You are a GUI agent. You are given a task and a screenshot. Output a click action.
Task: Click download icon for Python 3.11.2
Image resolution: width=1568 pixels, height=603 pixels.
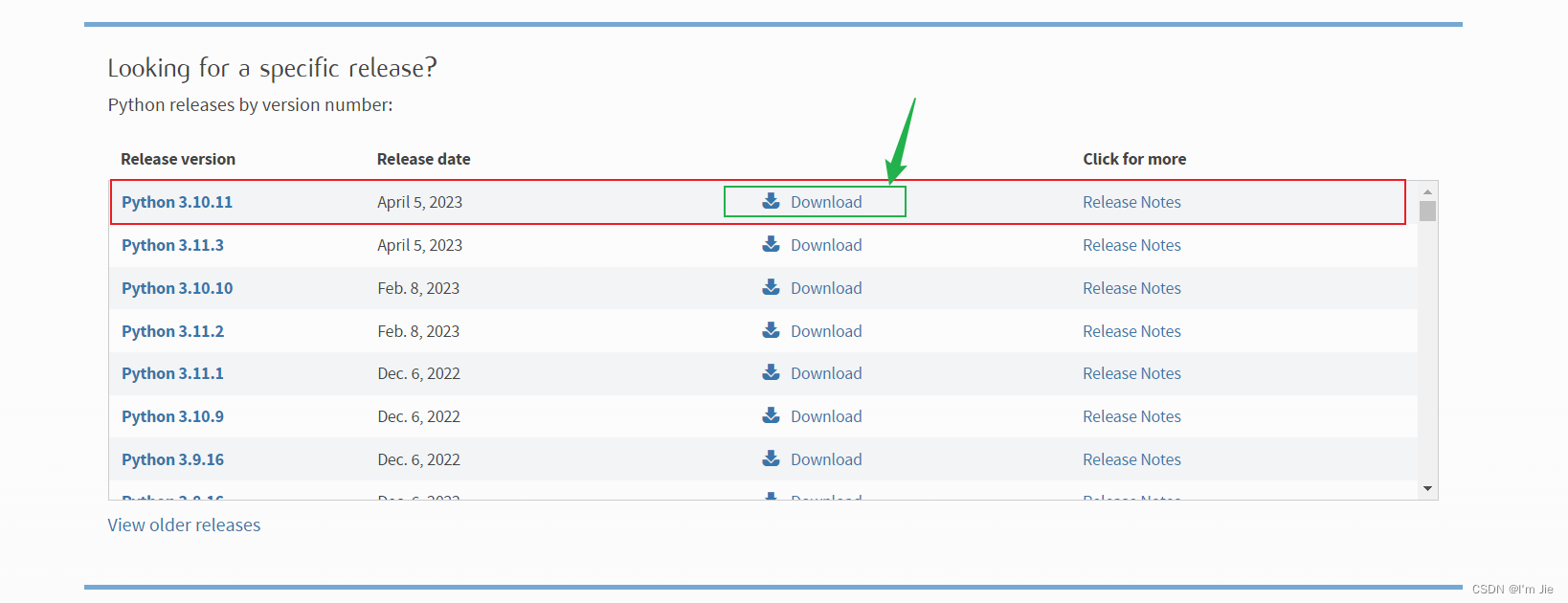pyautogui.click(x=771, y=330)
